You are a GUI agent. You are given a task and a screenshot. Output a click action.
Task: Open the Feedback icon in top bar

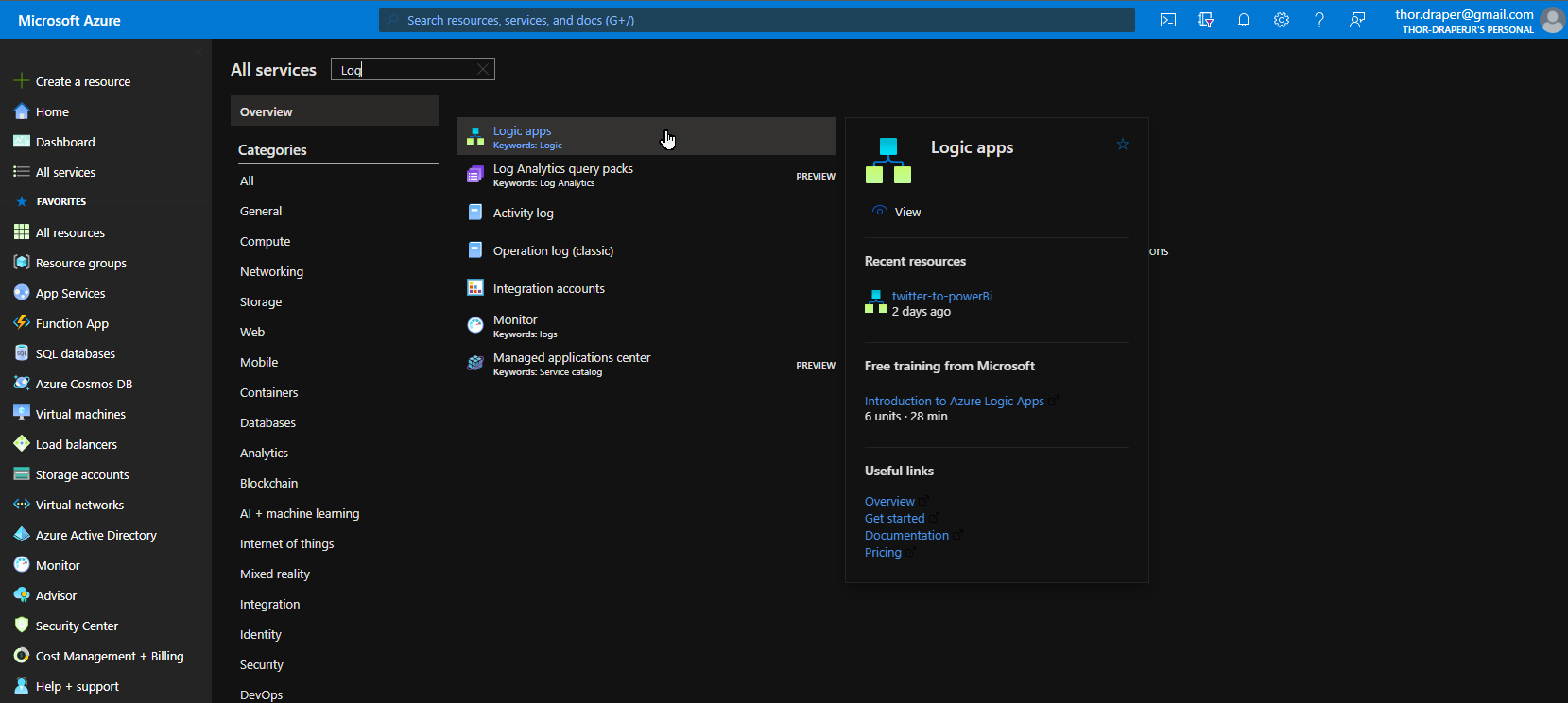click(x=1357, y=20)
